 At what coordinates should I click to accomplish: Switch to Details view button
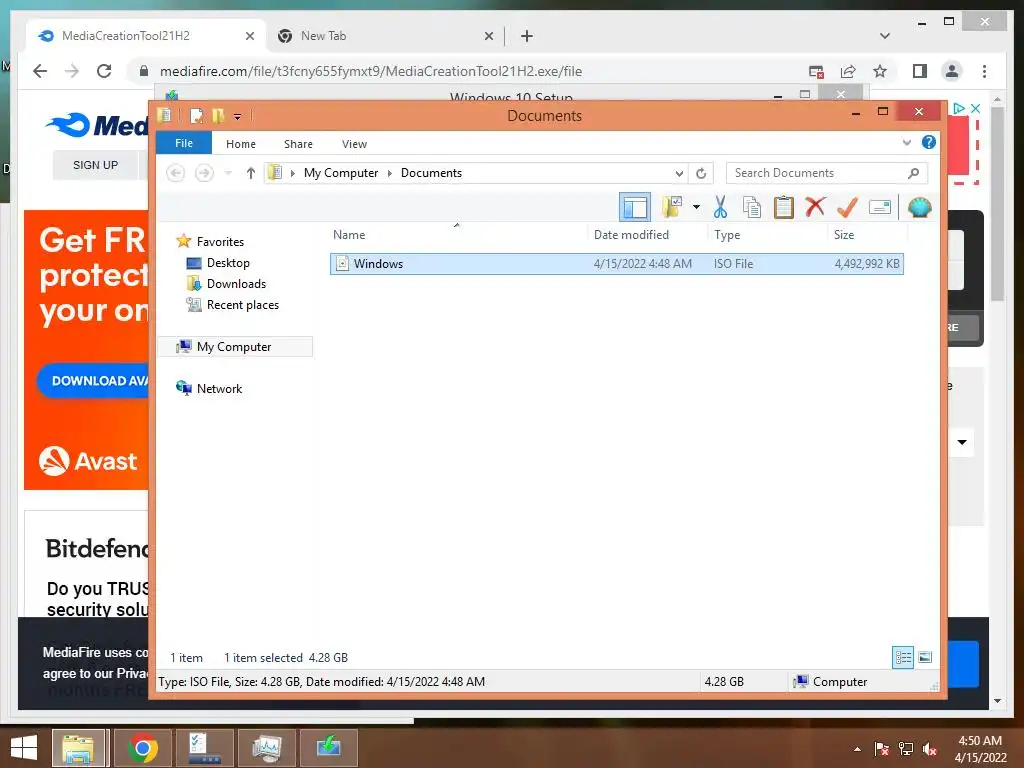pyautogui.click(x=903, y=658)
